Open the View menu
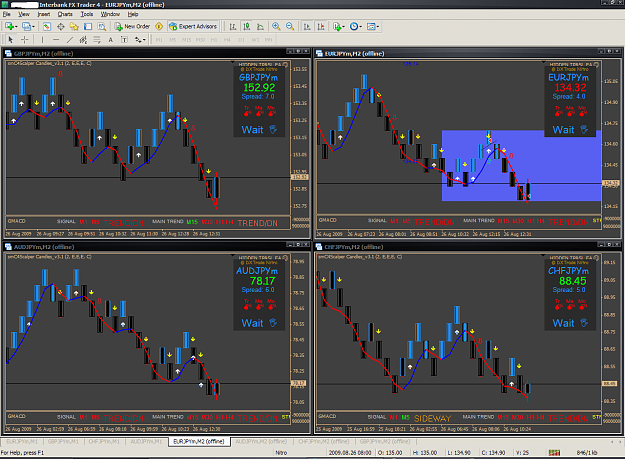The height and width of the screenshot is (459, 625). click(x=24, y=14)
